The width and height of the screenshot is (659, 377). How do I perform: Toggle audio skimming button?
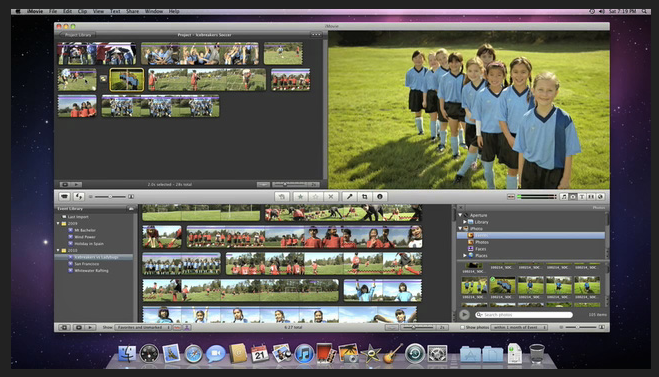(511, 196)
